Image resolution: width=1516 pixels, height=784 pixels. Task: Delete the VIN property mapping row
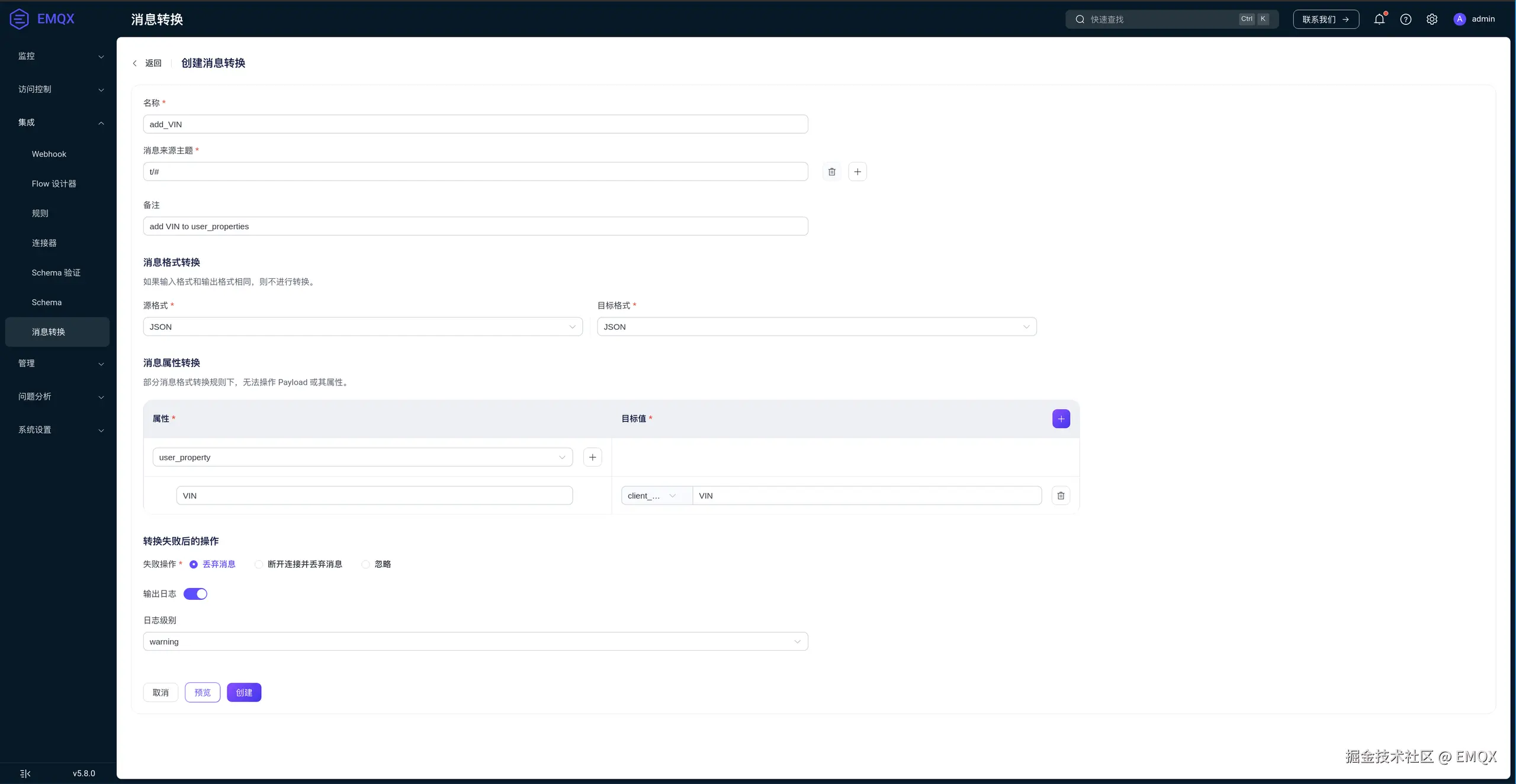1061,496
